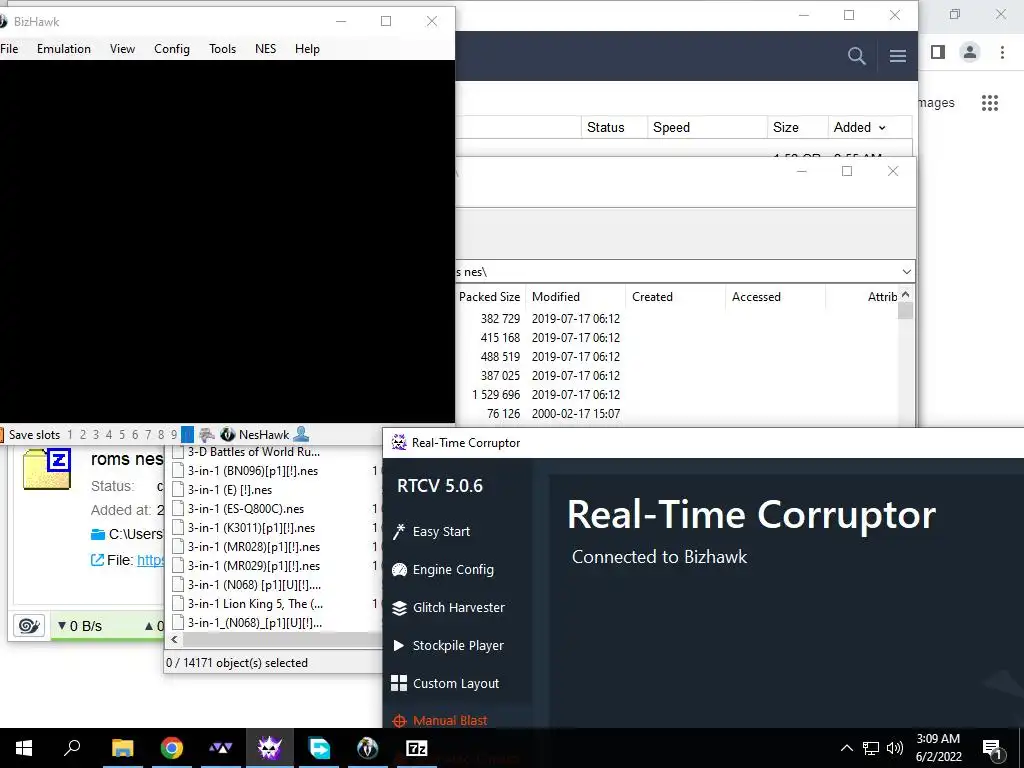Open Chrome's three-dot menu

point(1002,52)
